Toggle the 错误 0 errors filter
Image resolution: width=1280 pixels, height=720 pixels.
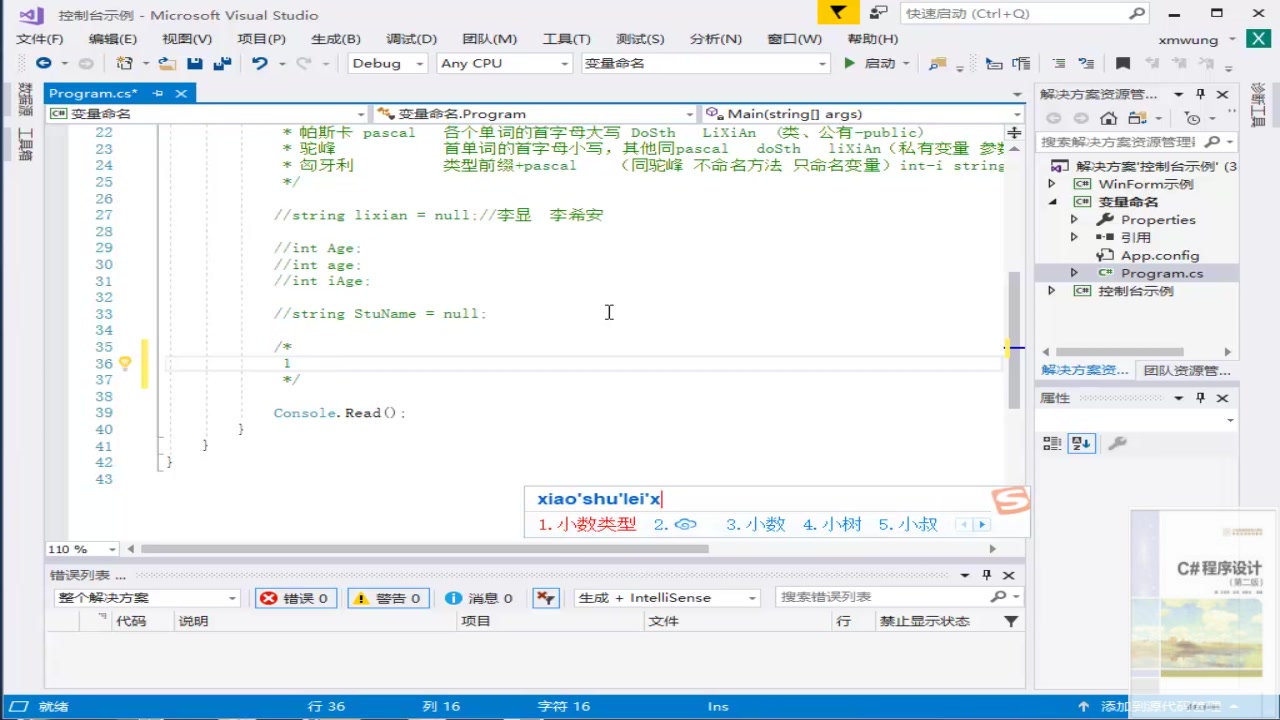click(295, 598)
